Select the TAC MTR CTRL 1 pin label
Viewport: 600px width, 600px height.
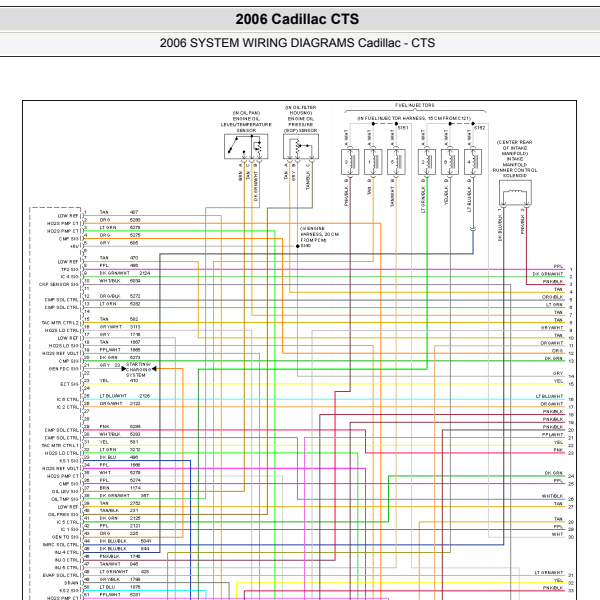coord(60,445)
